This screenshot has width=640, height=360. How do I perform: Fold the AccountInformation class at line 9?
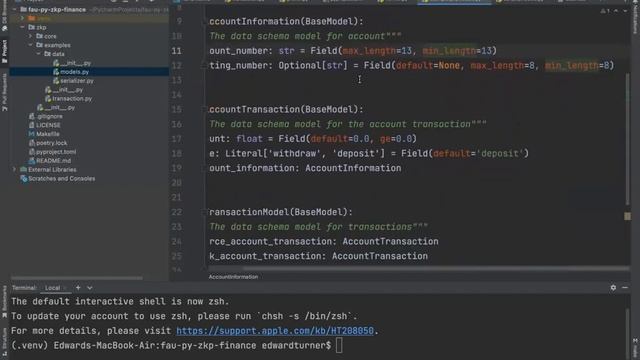pyautogui.click(x=204, y=21)
